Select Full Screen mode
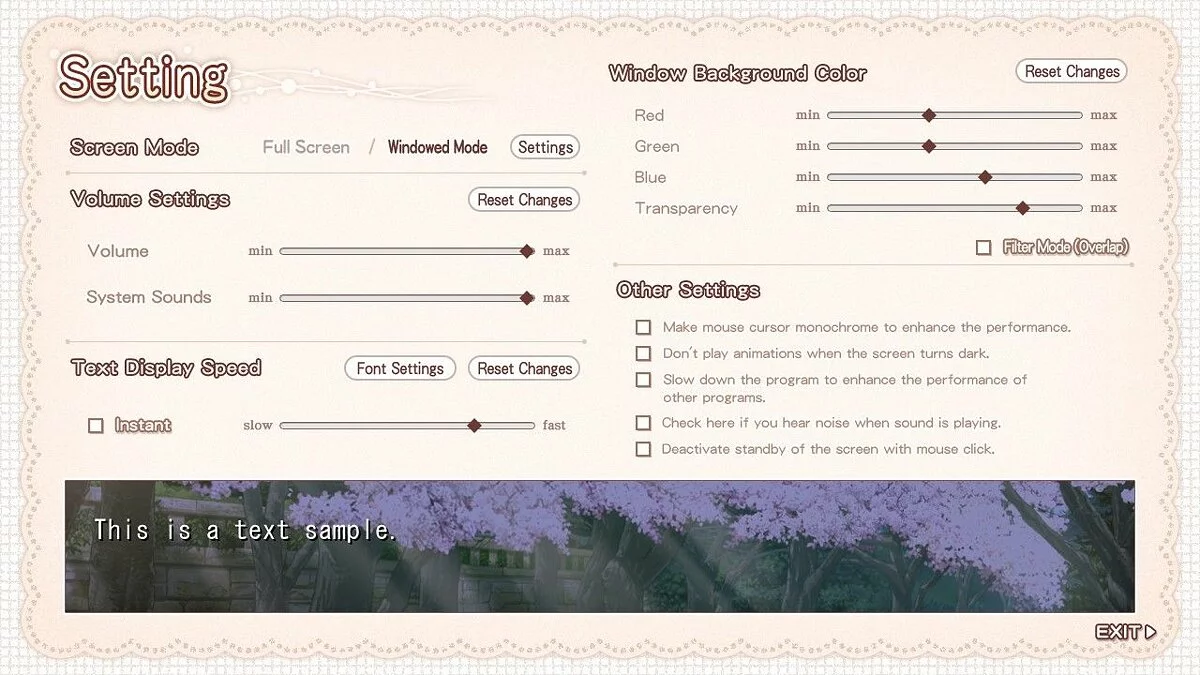The width and height of the screenshot is (1200, 675). tap(306, 147)
